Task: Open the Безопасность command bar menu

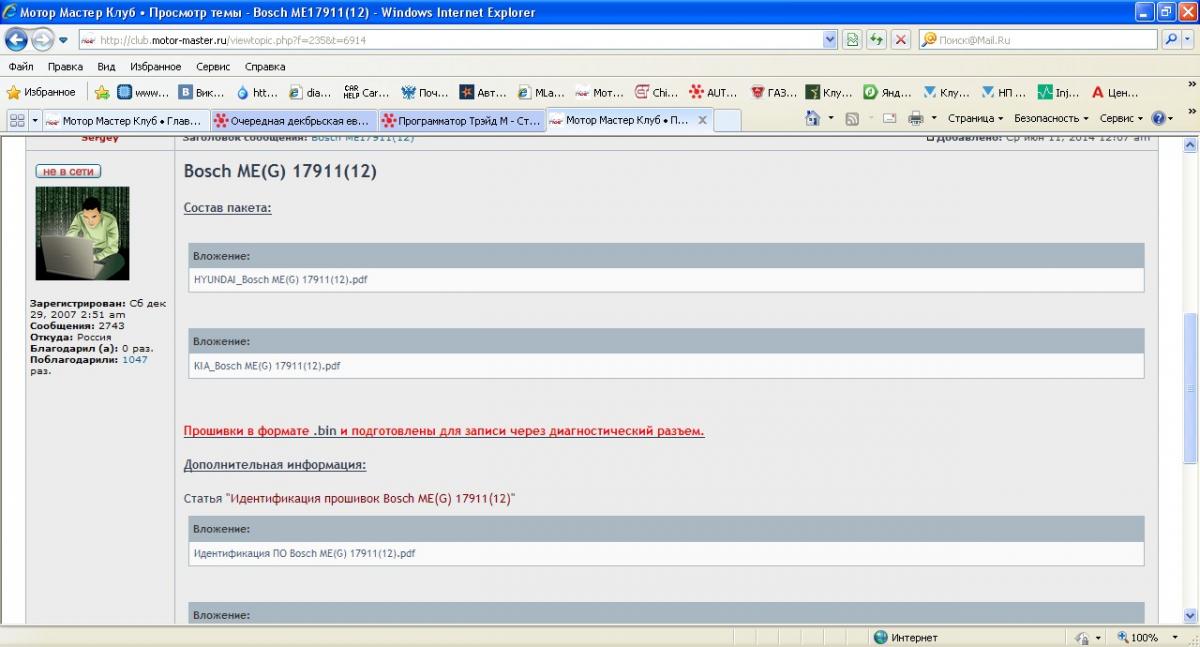Action: click(1051, 118)
